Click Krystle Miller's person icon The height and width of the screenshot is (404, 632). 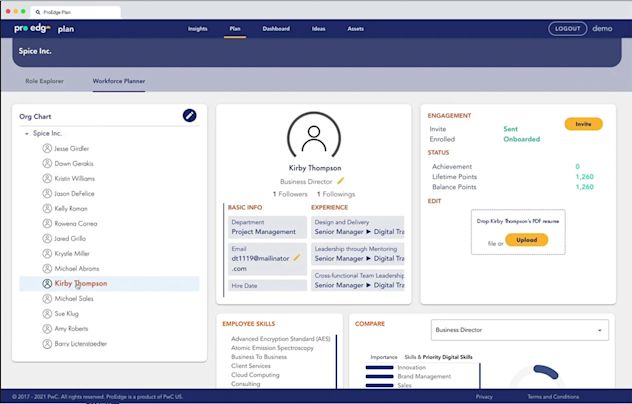(47, 253)
